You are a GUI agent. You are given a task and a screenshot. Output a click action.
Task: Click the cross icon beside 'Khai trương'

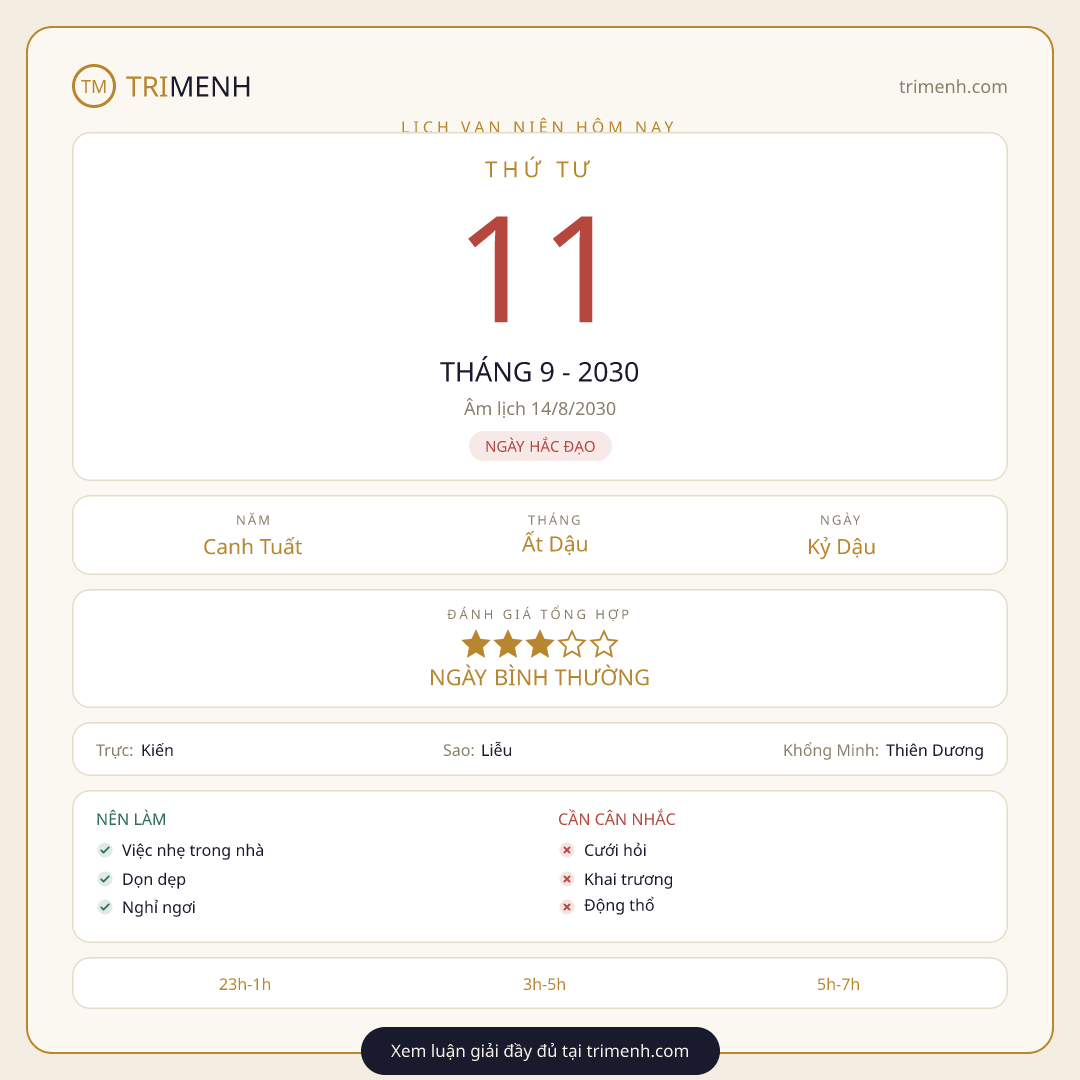[567, 879]
